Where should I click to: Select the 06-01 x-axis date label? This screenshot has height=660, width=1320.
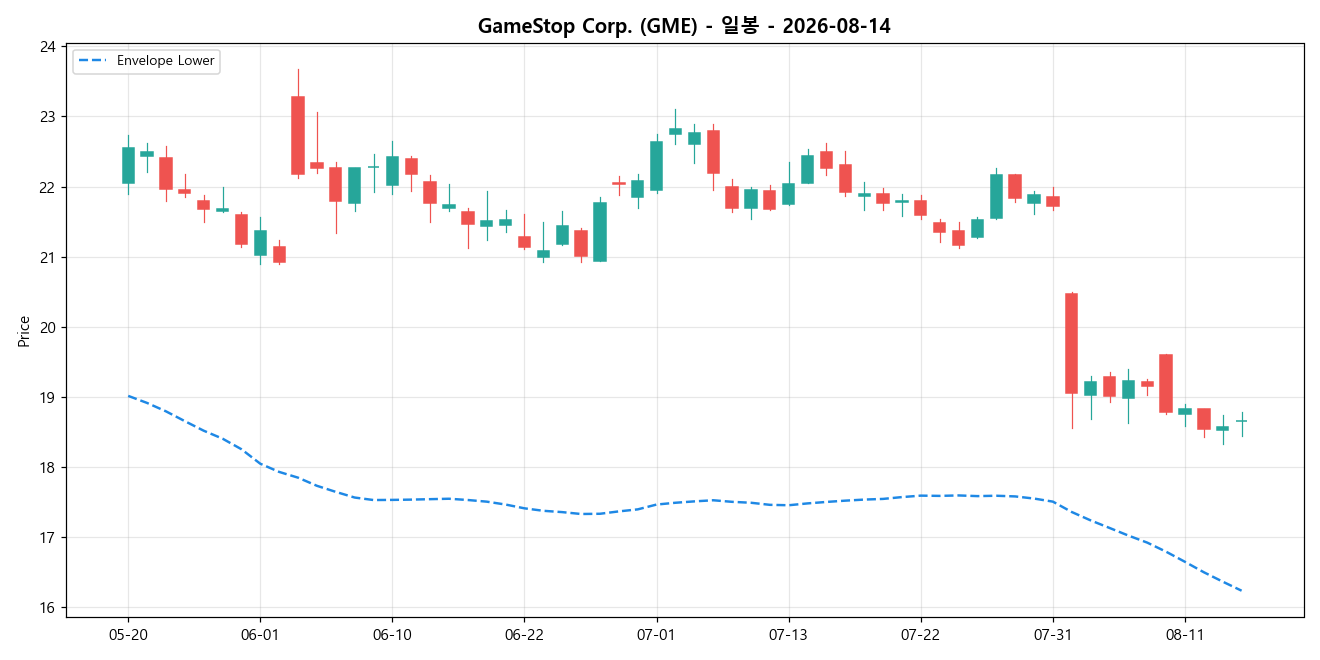coord(260,635)
